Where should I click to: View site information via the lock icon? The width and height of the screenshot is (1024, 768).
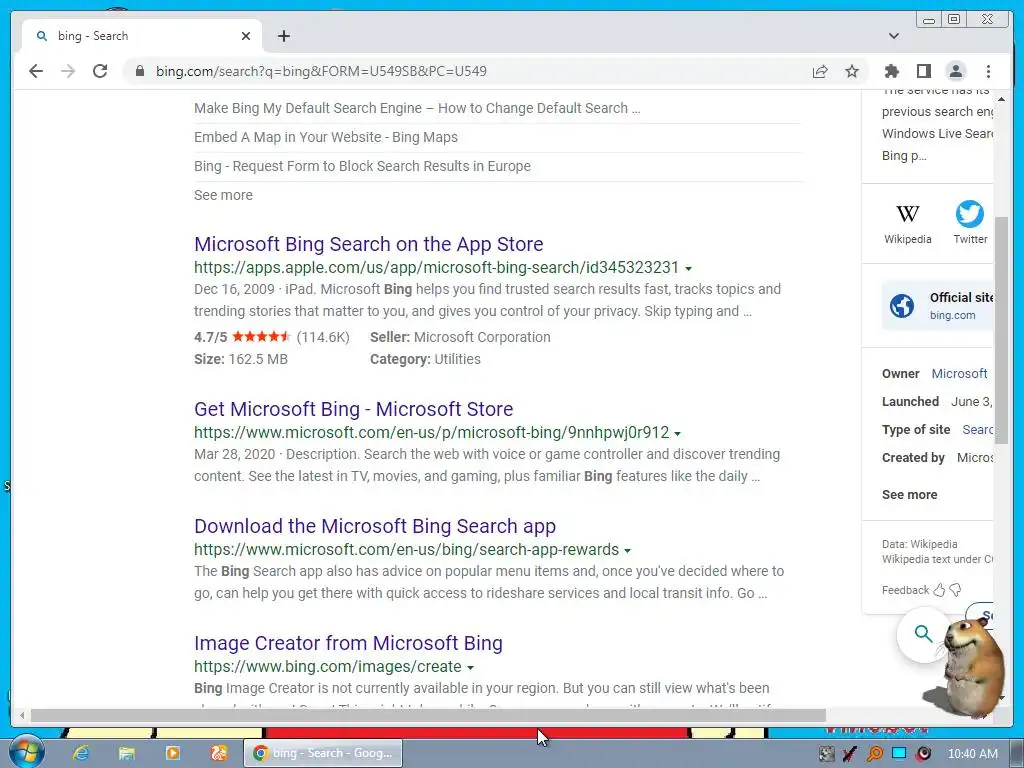click(x=140, y=71)
